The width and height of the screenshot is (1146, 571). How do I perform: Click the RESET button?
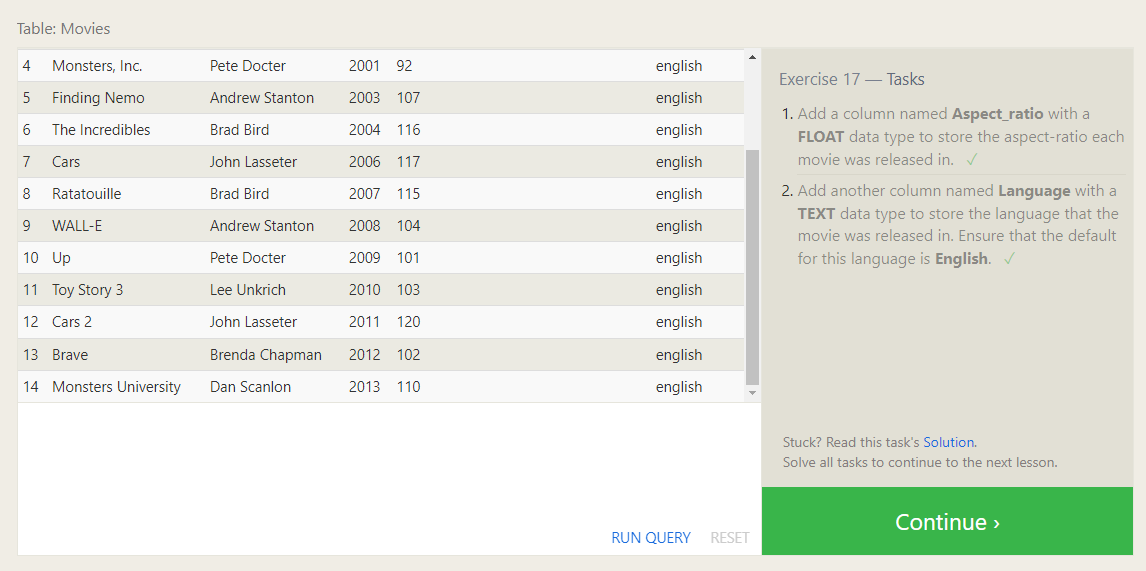[729, 538]
